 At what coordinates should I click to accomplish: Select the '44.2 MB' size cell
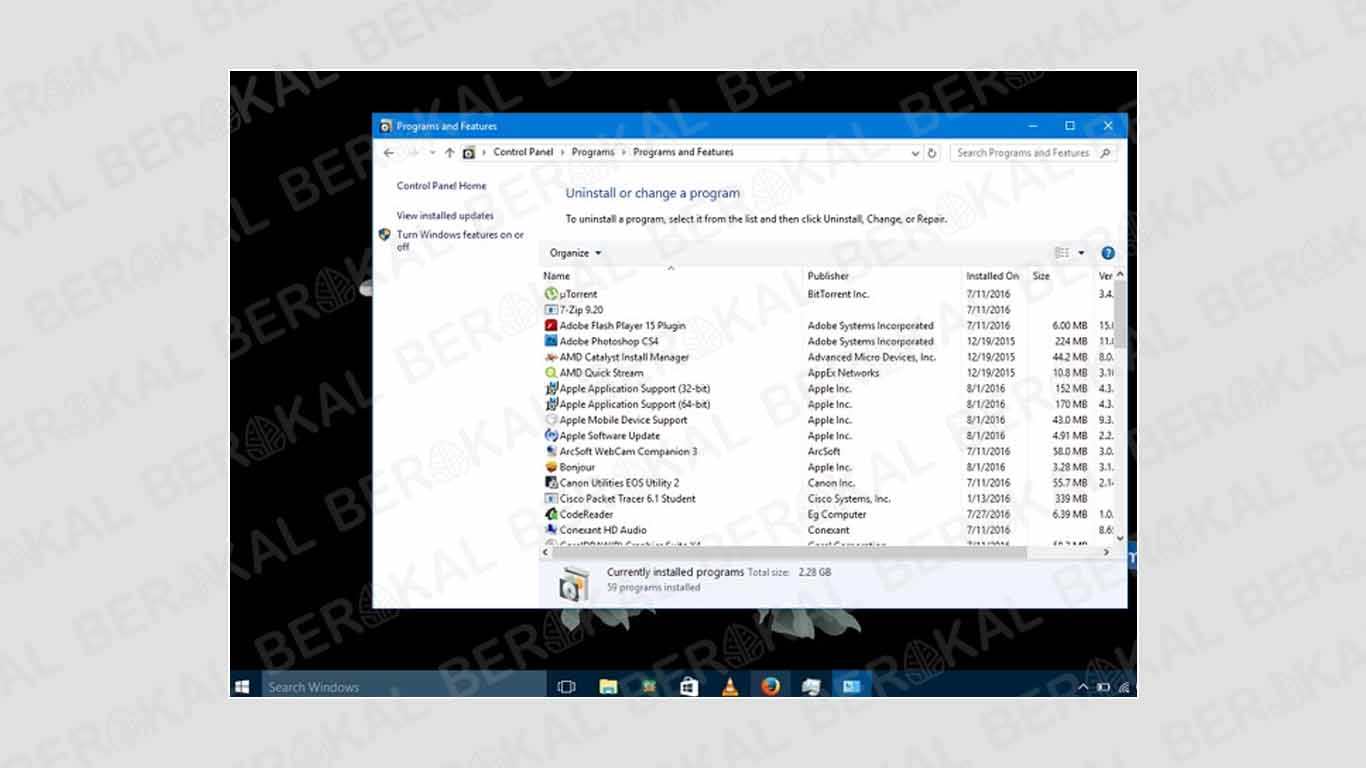click(x=1070, y=357)
